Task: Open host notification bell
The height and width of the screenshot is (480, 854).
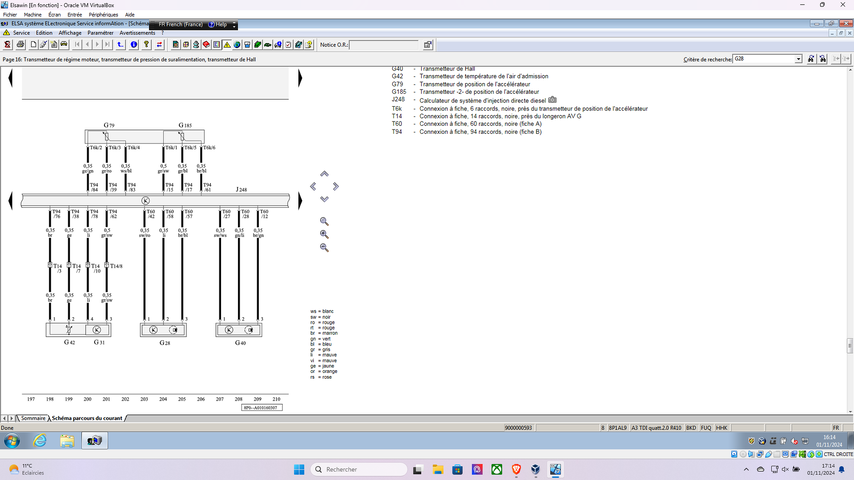Action: 841,470
